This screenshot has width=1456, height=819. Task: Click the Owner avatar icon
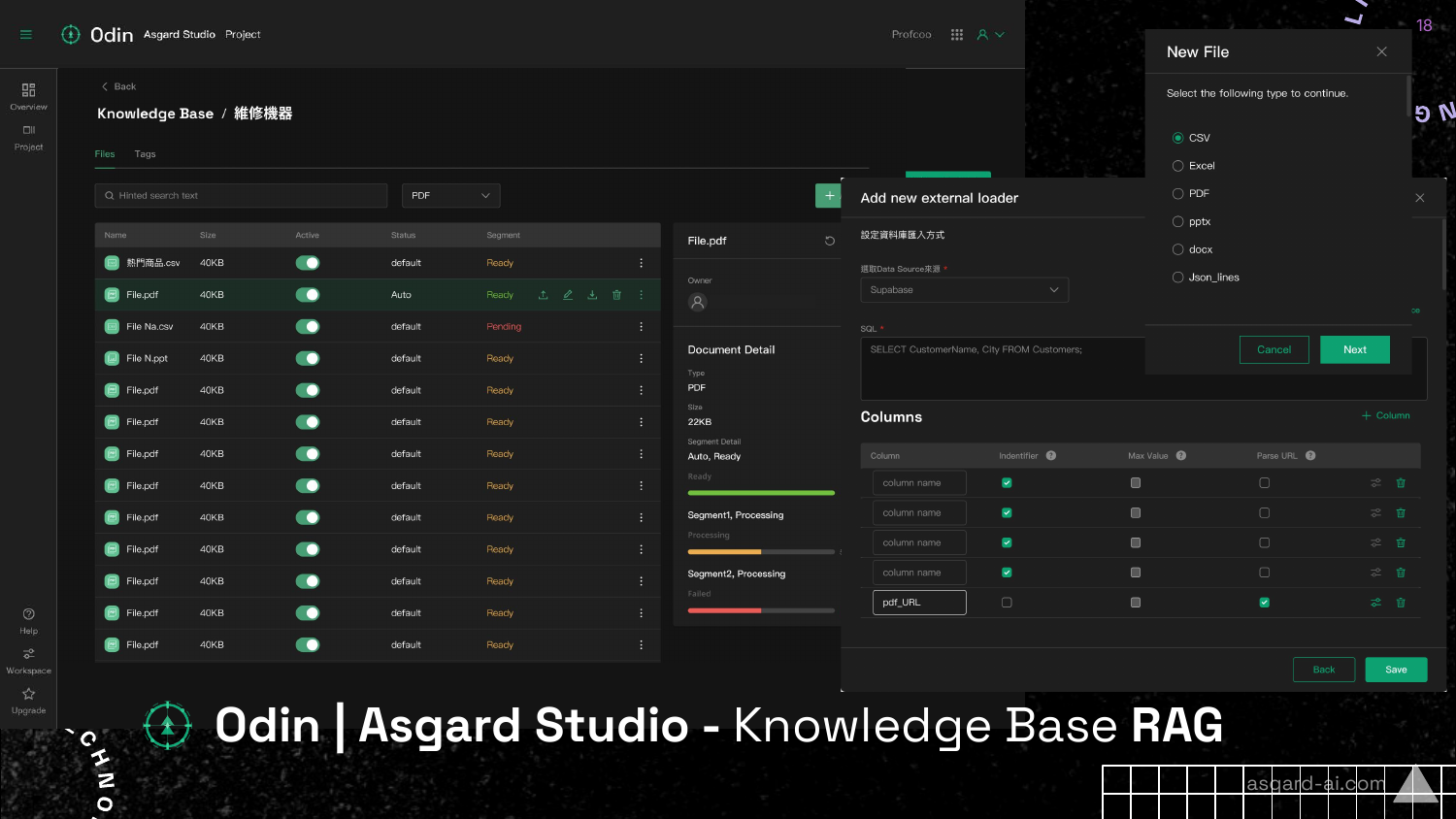coord(697,302)
